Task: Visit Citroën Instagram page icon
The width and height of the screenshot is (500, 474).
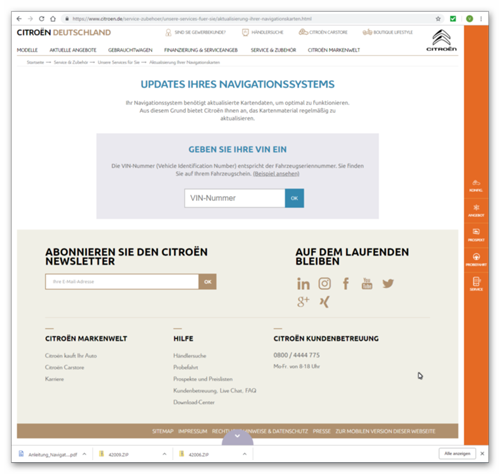Action: click(x=324, y=283)
